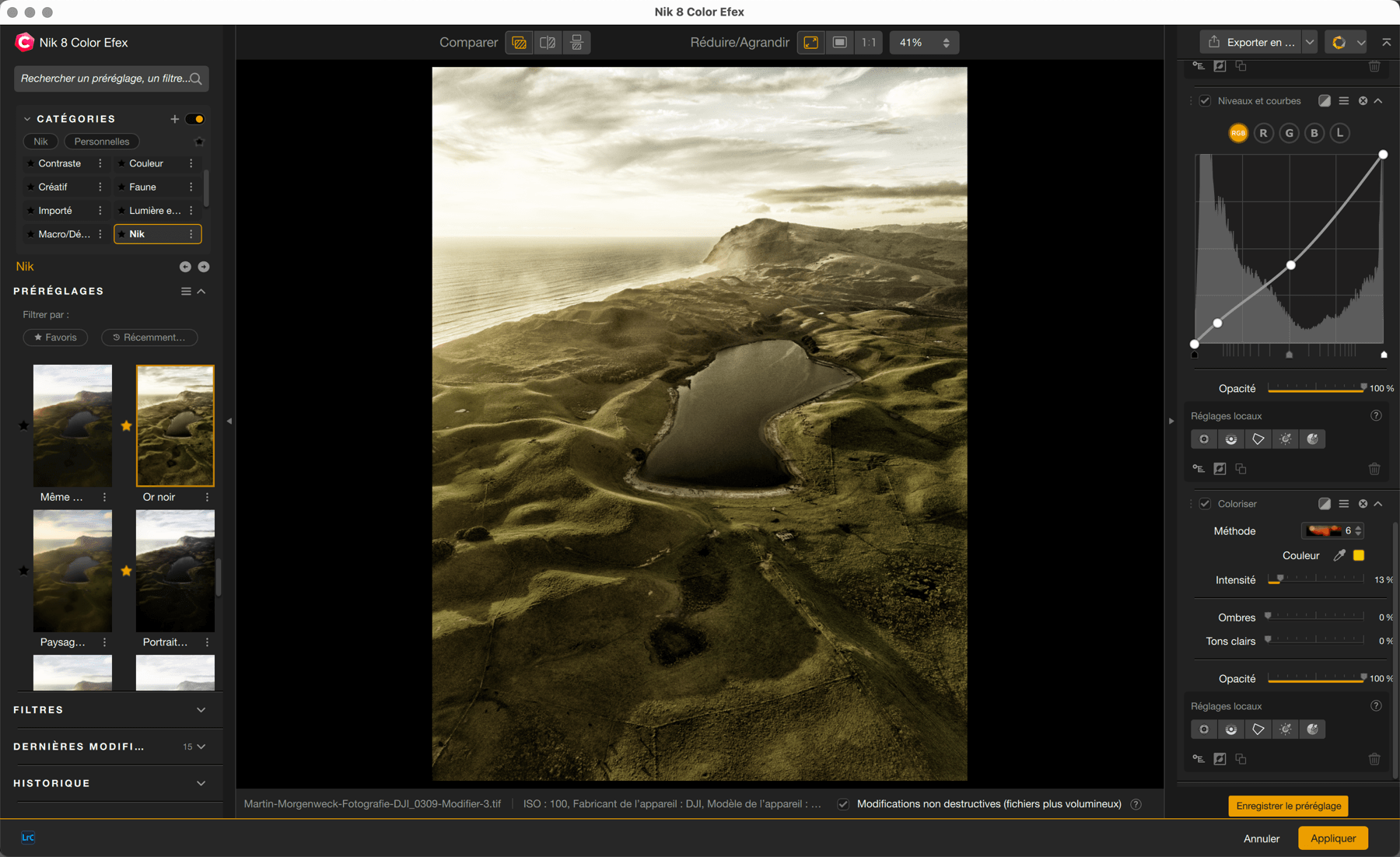Toggle Modifications non destructives checkbox
This screenshot has height=857, width=1400.
843,804
